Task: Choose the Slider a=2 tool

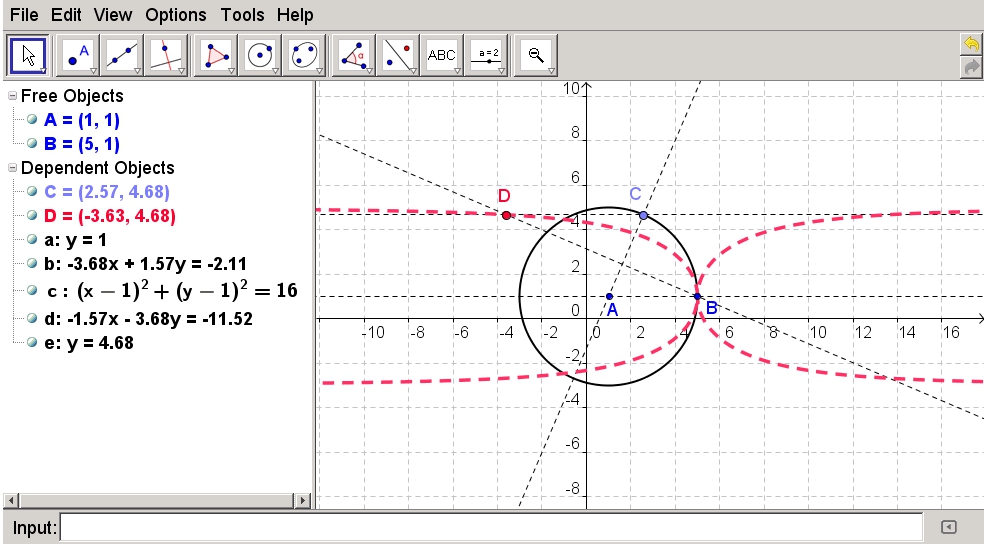Action: pos(487,55)
